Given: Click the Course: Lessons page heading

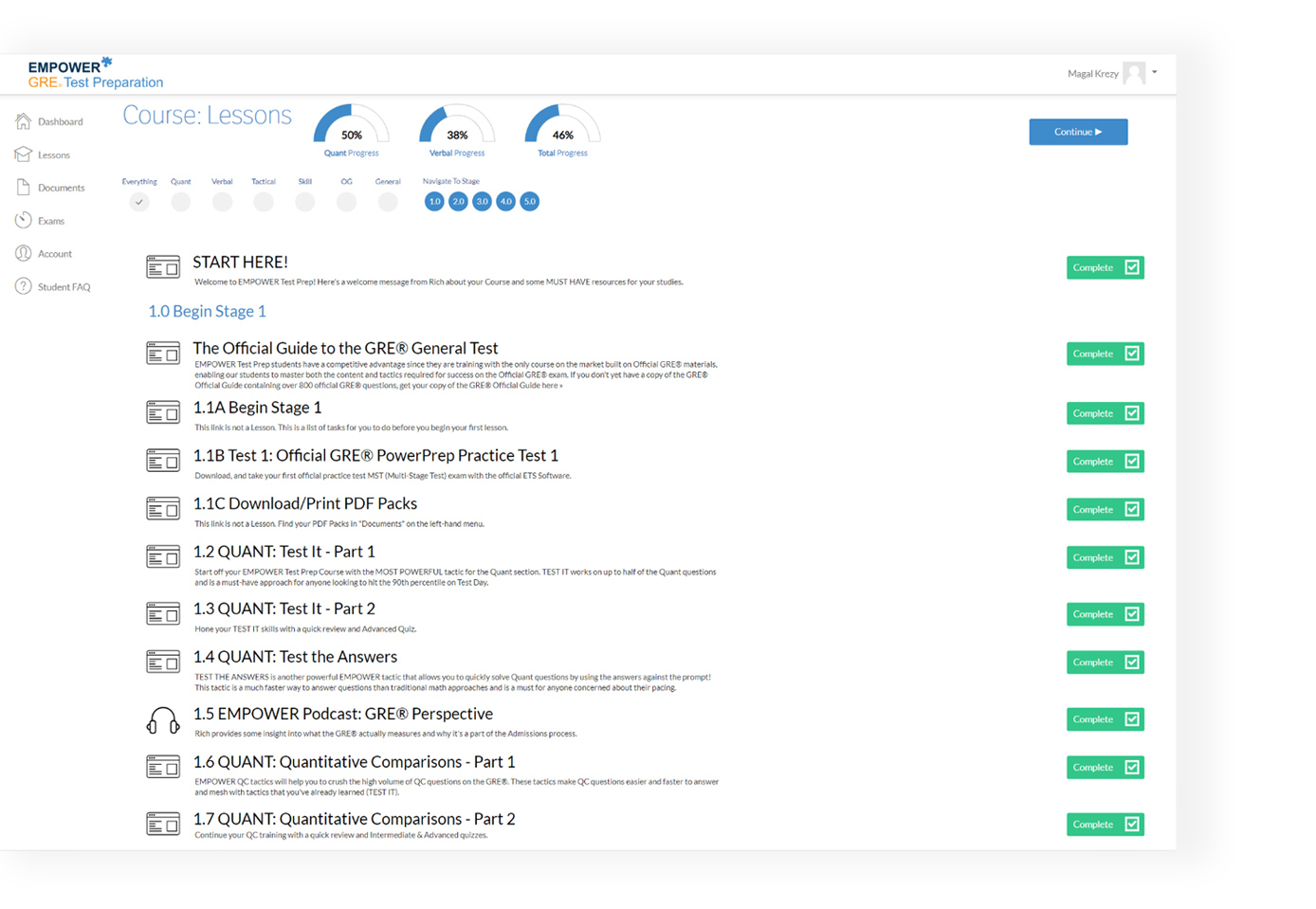Looking at the screenshot, I should (x=208, y=116).
